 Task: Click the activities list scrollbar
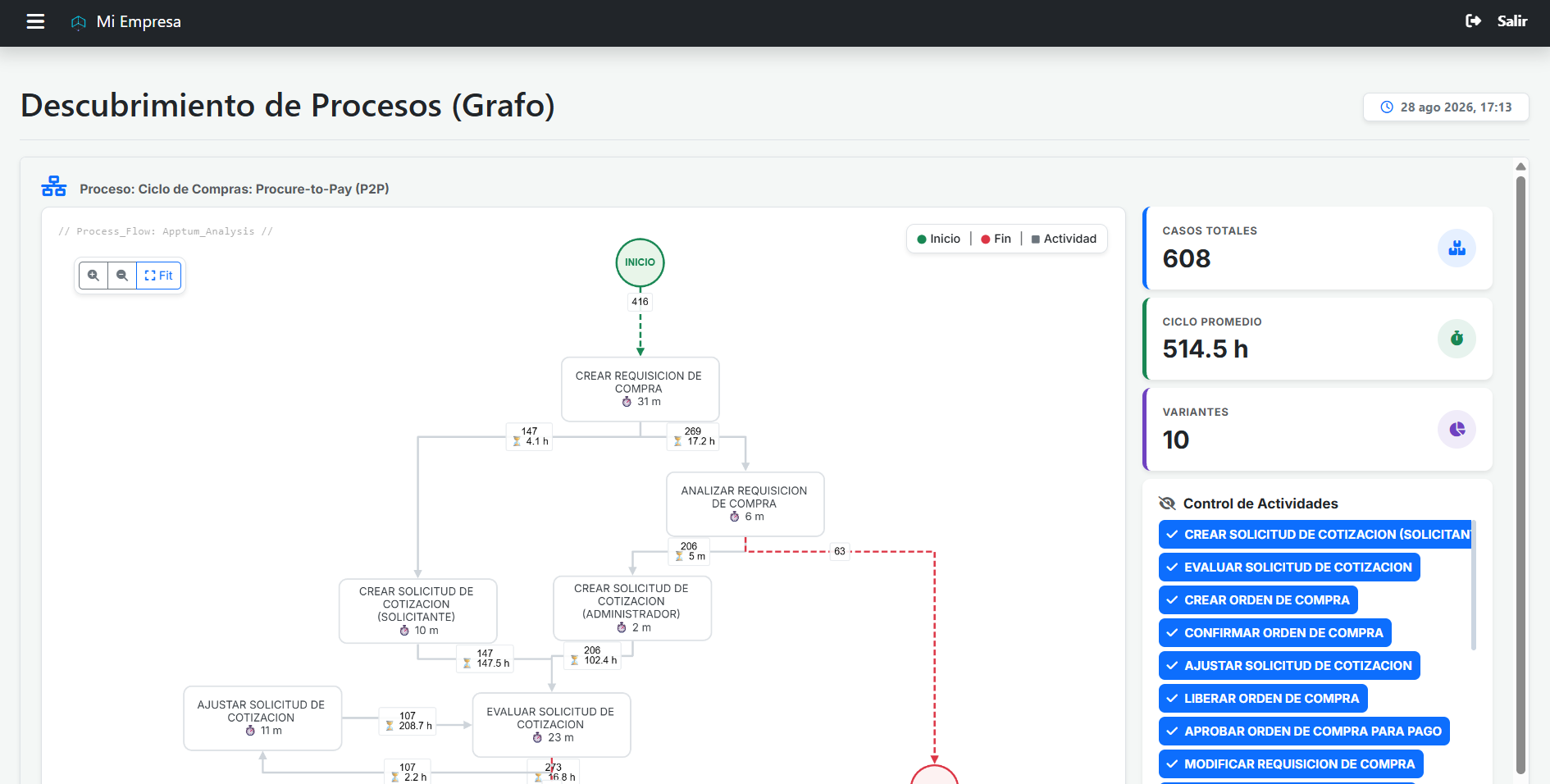[x=1474, y=585]
